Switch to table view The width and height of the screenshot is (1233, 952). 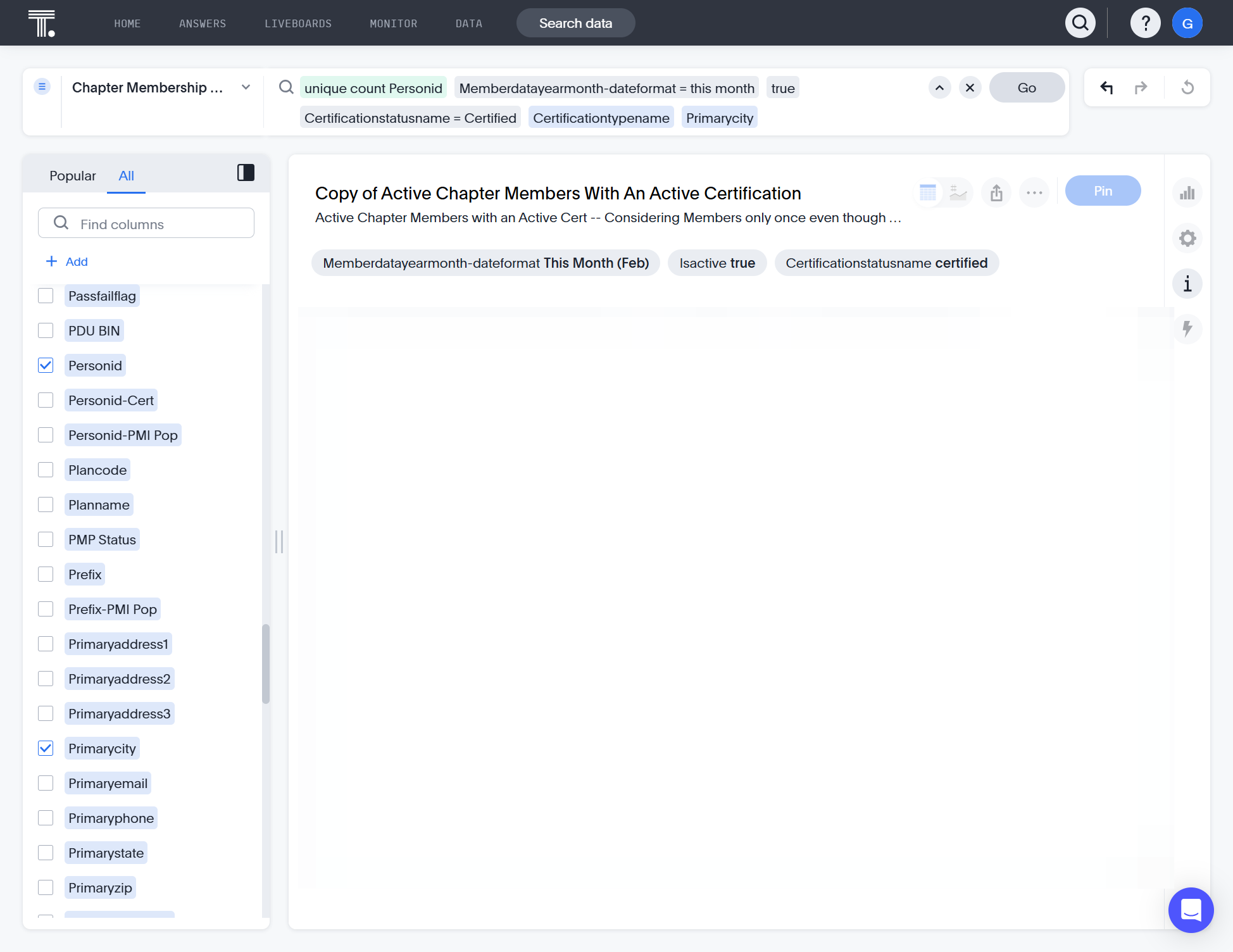(x=928, y=192)
